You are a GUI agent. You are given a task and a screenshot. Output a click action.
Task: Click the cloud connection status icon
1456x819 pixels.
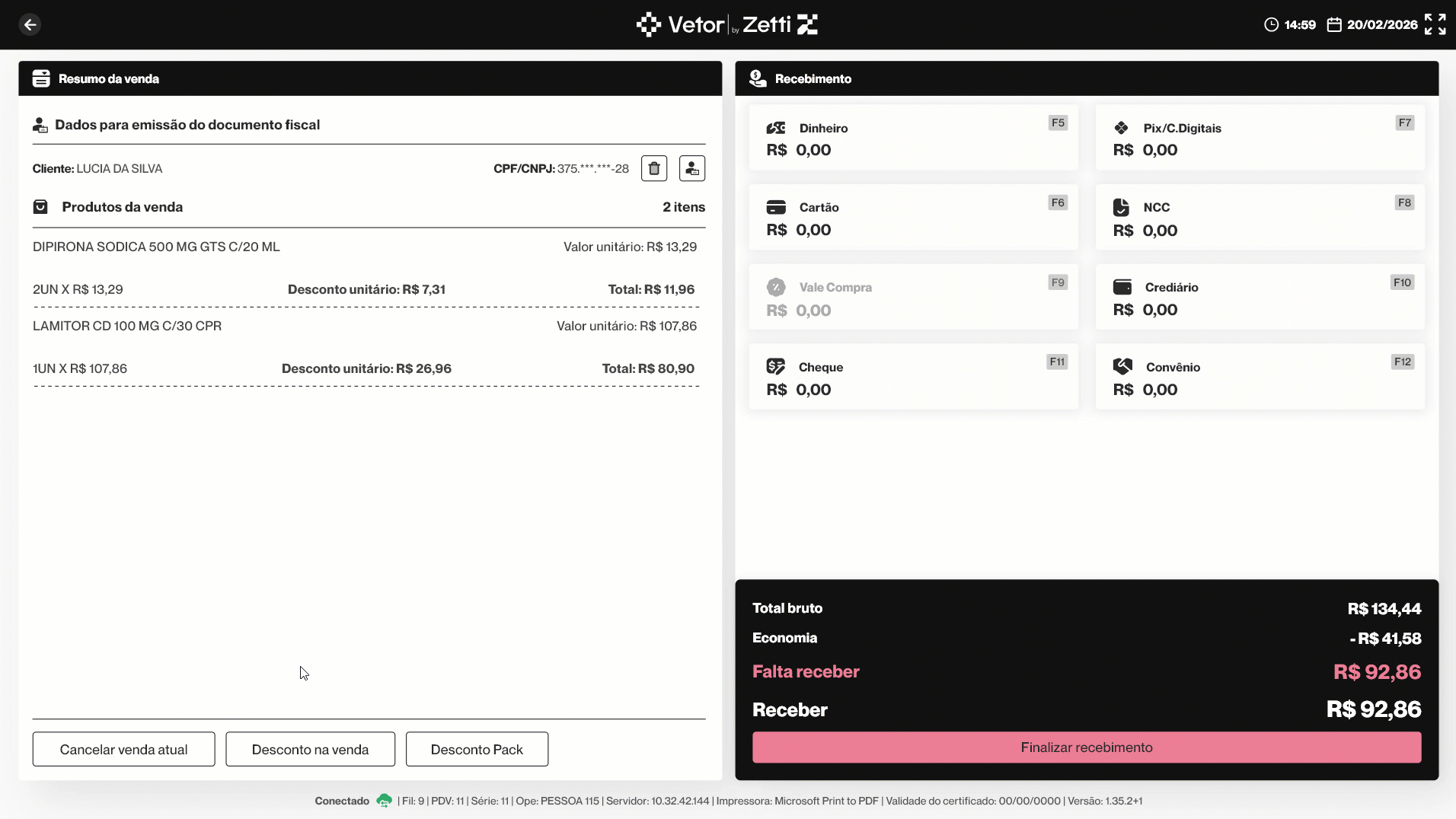coord(384,801)
